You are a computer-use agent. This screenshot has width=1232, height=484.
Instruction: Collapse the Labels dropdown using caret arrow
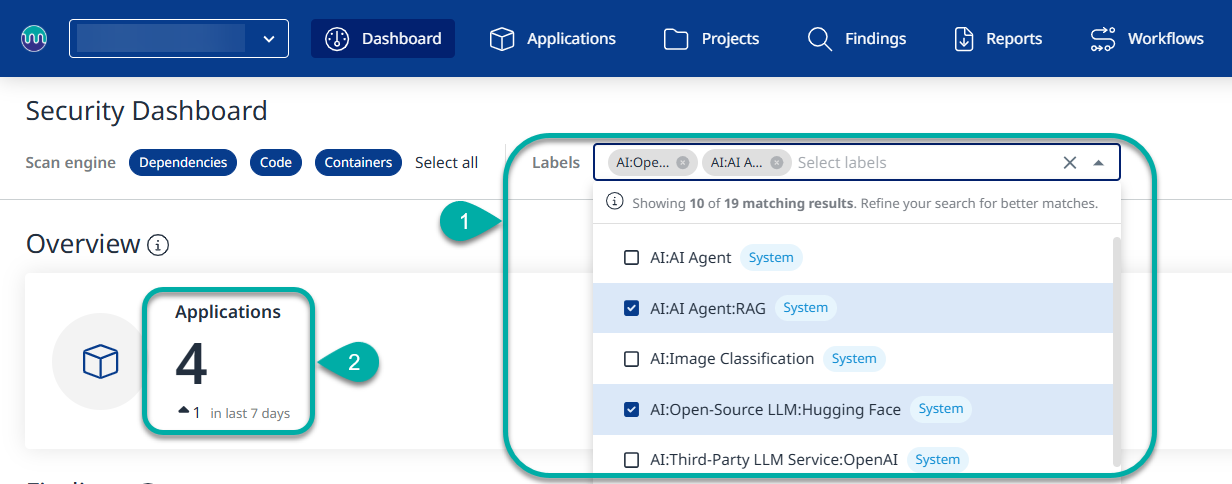tap(1098, 163)
